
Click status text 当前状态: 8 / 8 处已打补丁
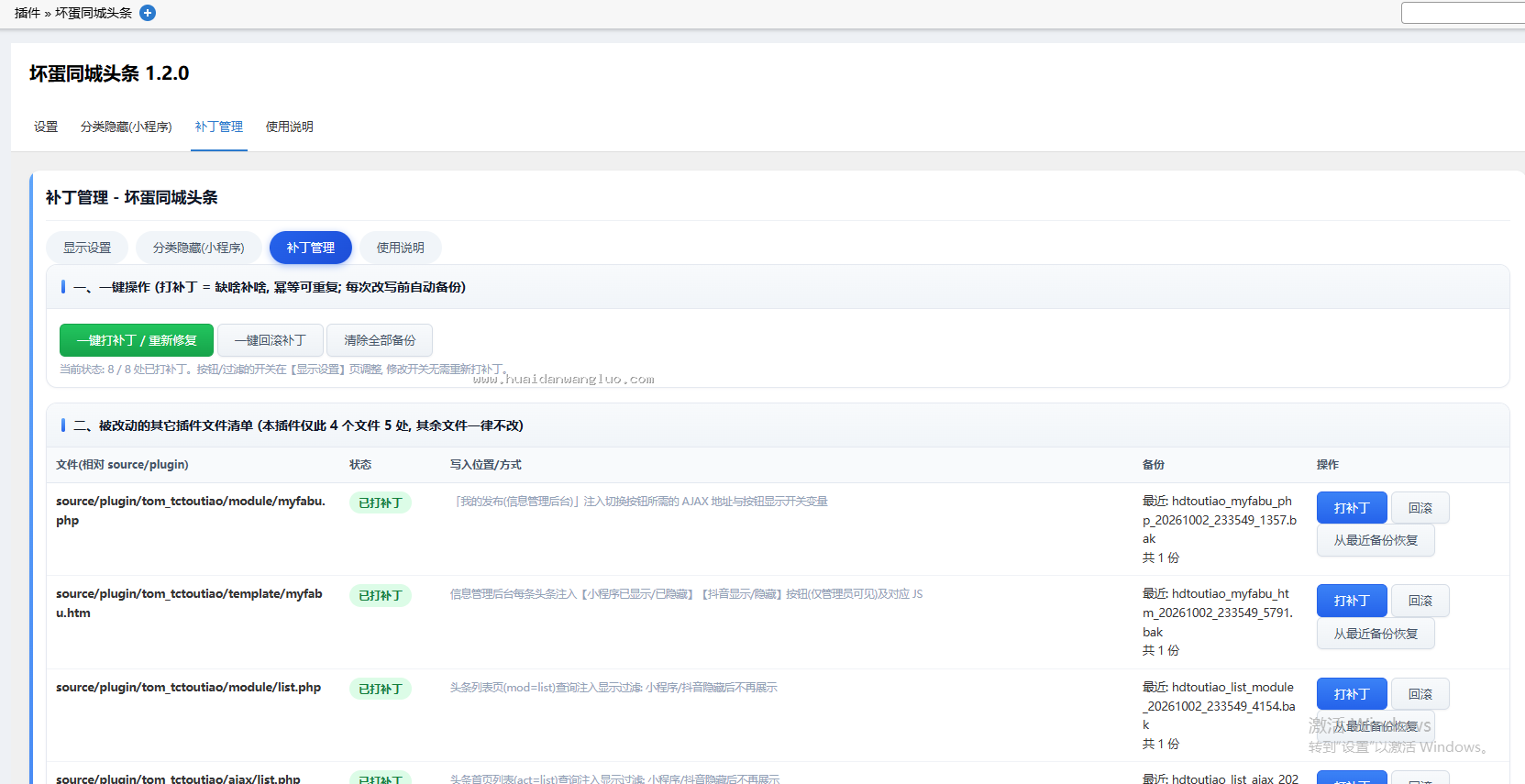click(125, 369)
